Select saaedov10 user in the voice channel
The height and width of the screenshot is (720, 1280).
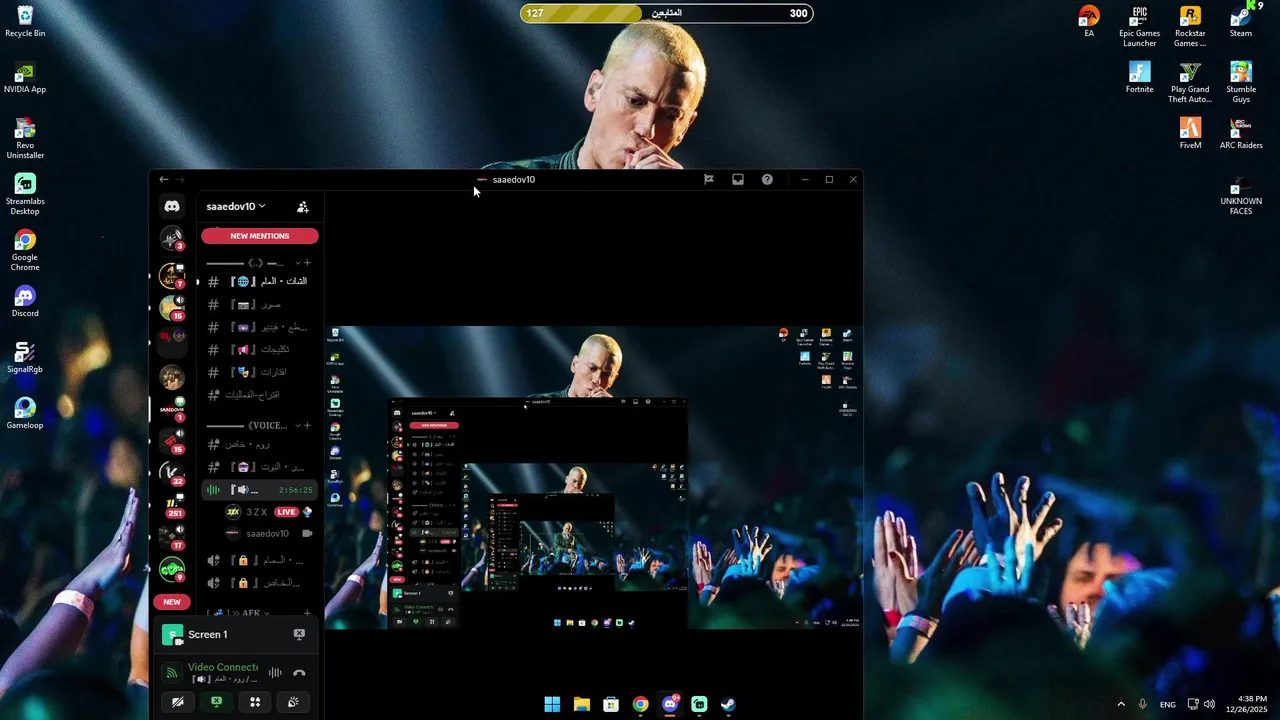[268, 534]
